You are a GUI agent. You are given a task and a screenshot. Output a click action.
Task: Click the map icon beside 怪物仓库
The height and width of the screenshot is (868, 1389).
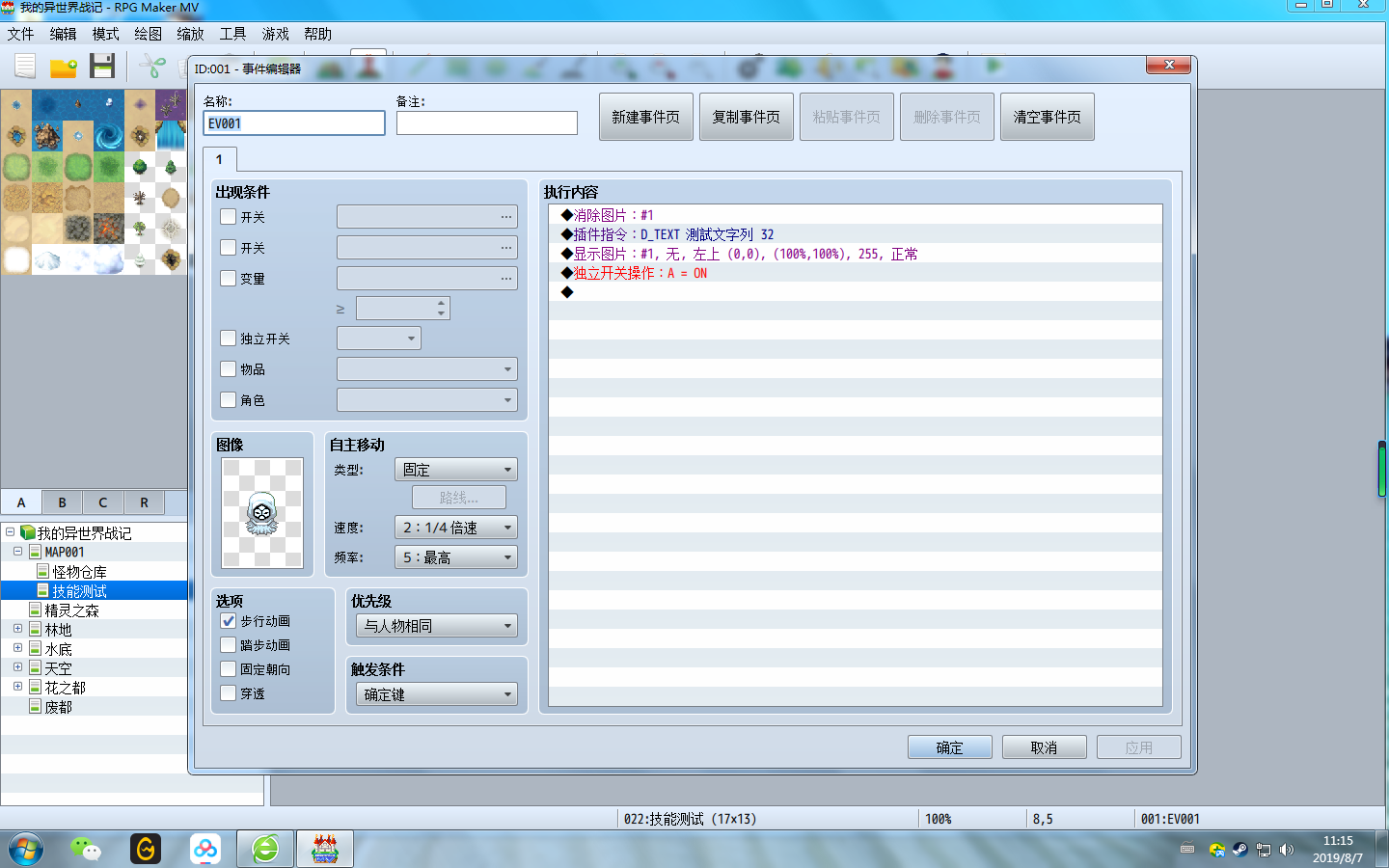(42, 571)
